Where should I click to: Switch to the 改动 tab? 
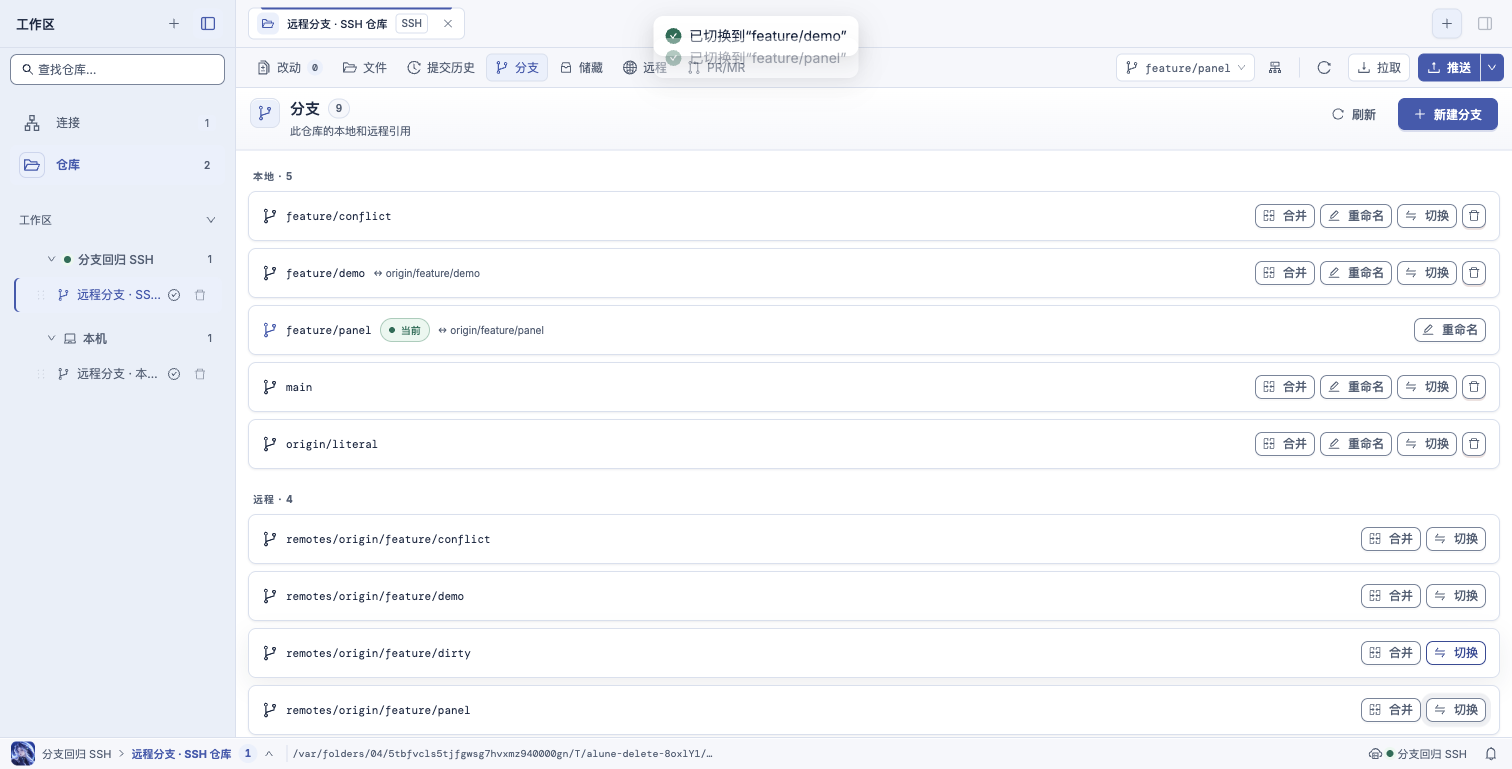coord(289,68)
